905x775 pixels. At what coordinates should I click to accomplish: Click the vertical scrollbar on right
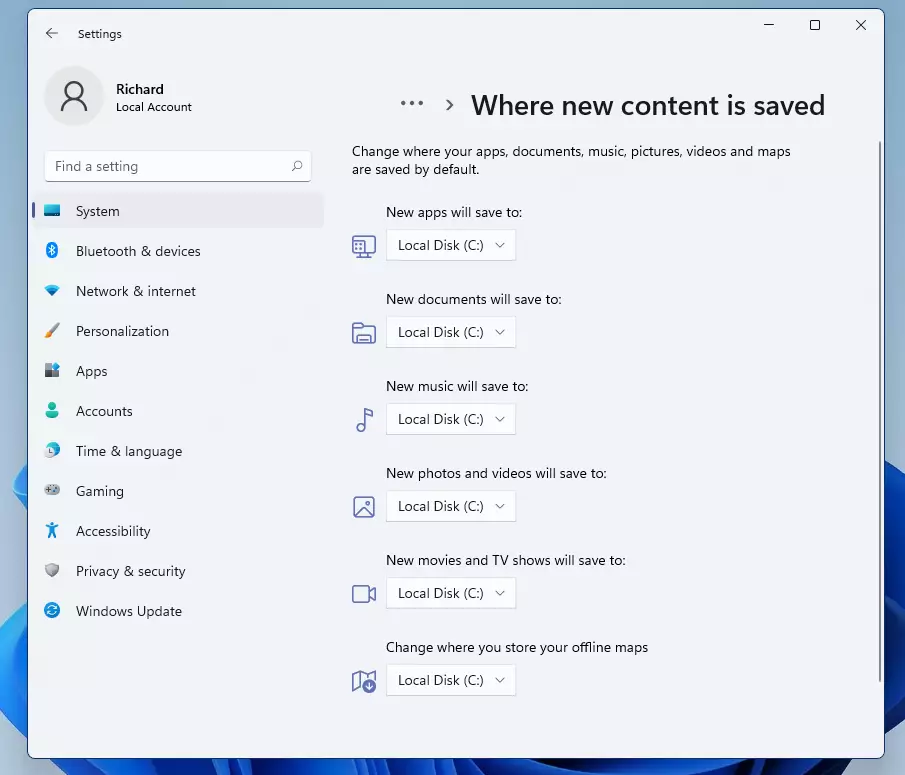tap(880, 411)
